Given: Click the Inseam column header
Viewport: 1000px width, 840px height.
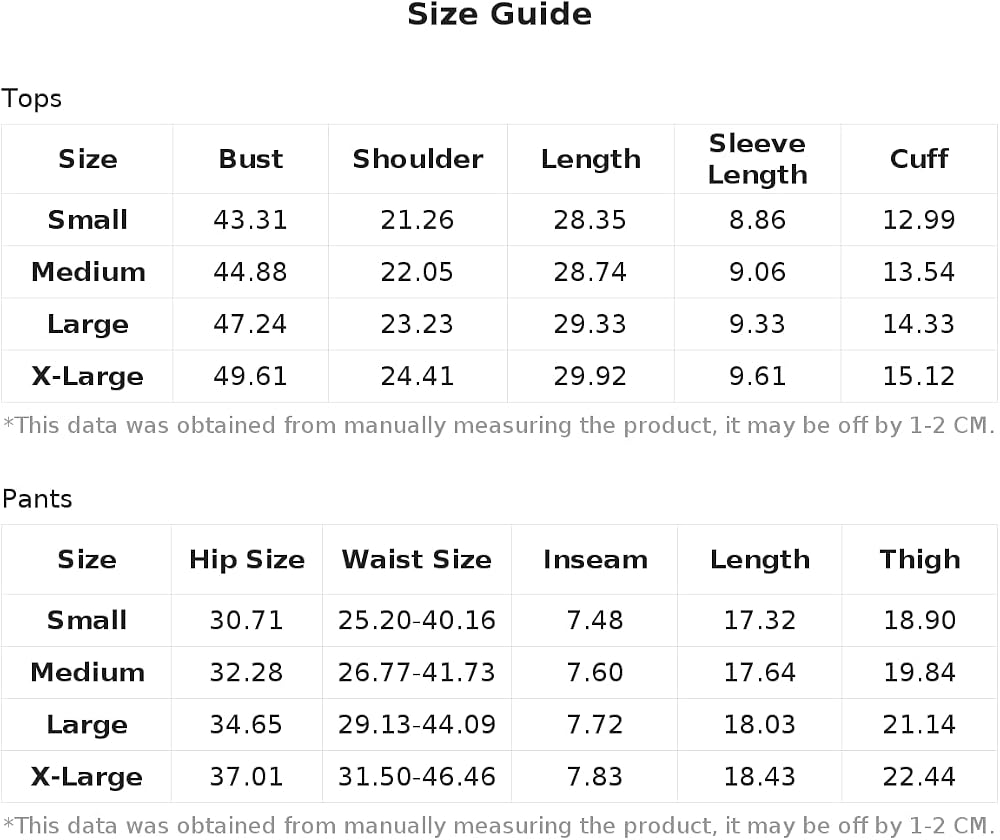Looking at the screenshot, I should point(595,559).
